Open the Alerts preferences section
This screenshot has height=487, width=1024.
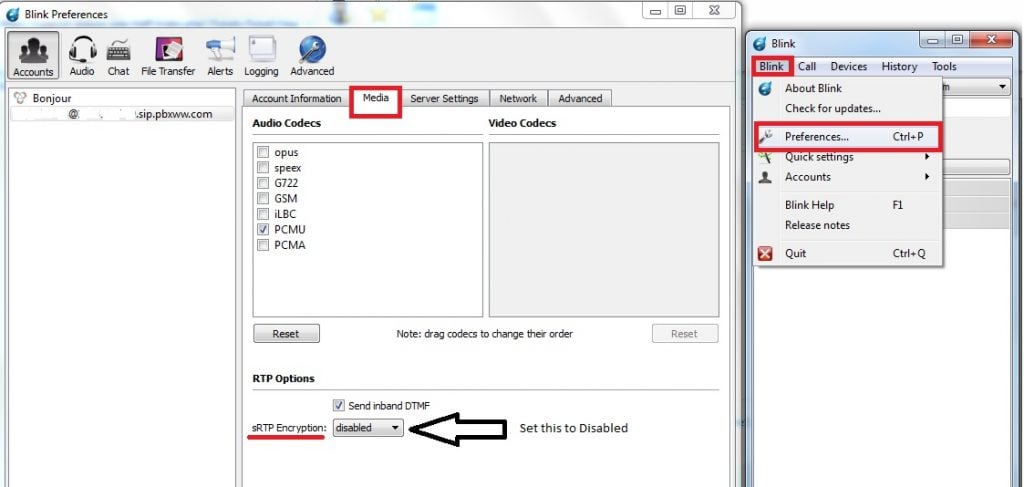click(x=220, y=55)
